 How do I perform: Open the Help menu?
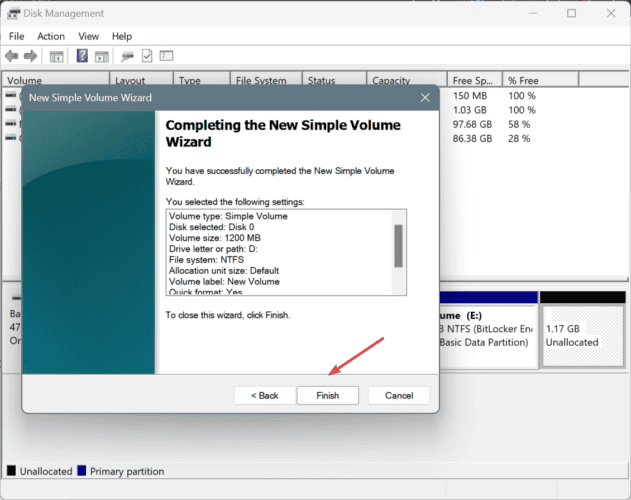click(122, 36)
